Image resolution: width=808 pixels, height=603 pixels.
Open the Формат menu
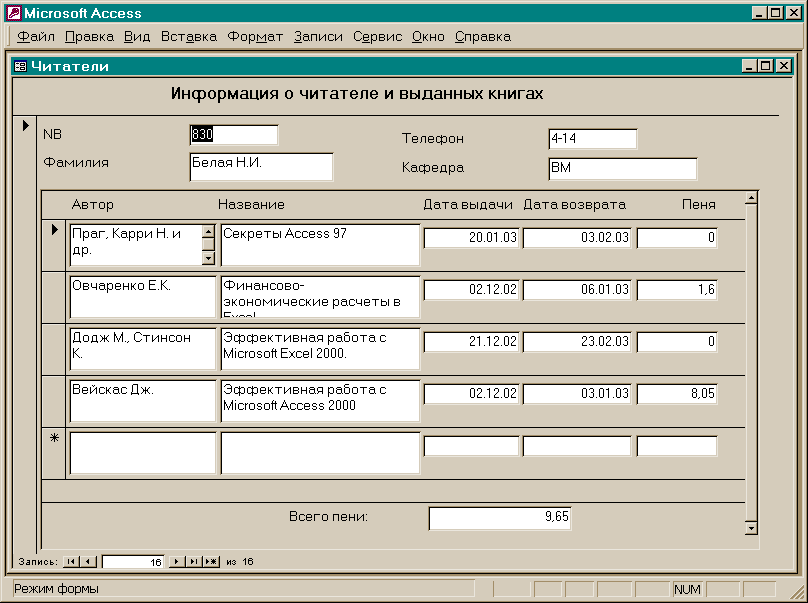coord(255,37)
